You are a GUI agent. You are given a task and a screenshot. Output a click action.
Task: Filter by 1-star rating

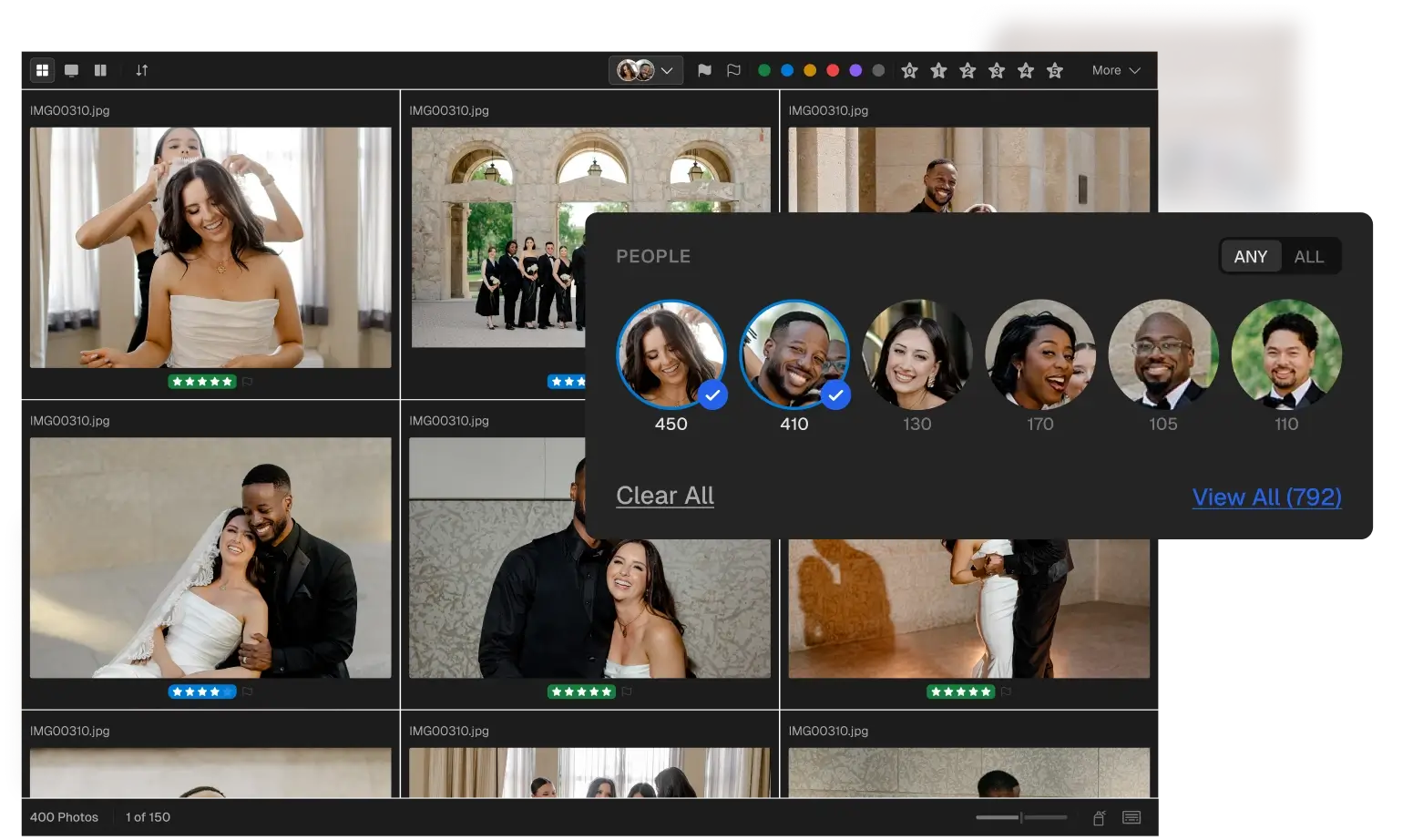(x=938, y=70)
